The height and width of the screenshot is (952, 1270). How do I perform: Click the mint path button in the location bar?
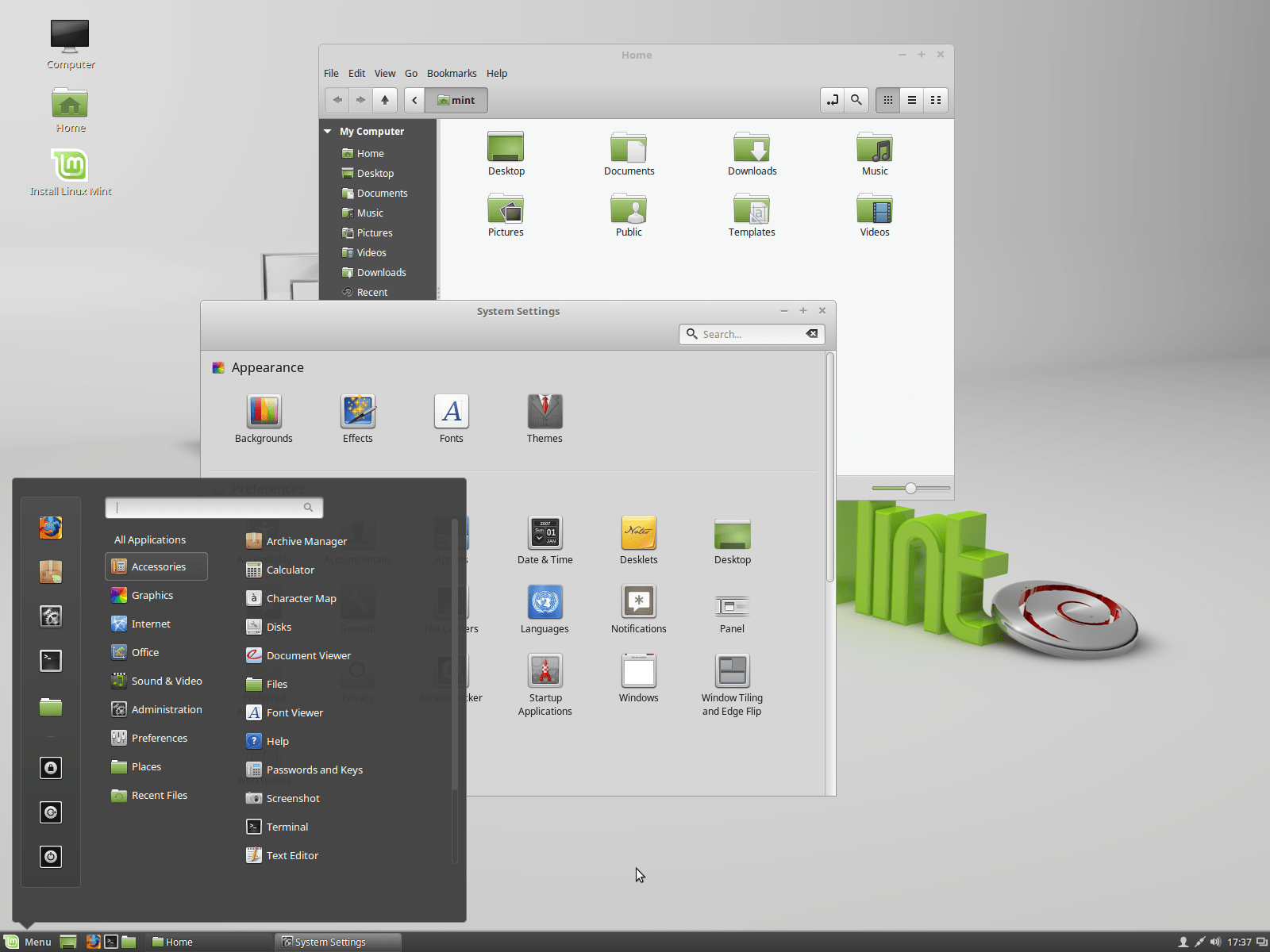(x=456, y=100)
